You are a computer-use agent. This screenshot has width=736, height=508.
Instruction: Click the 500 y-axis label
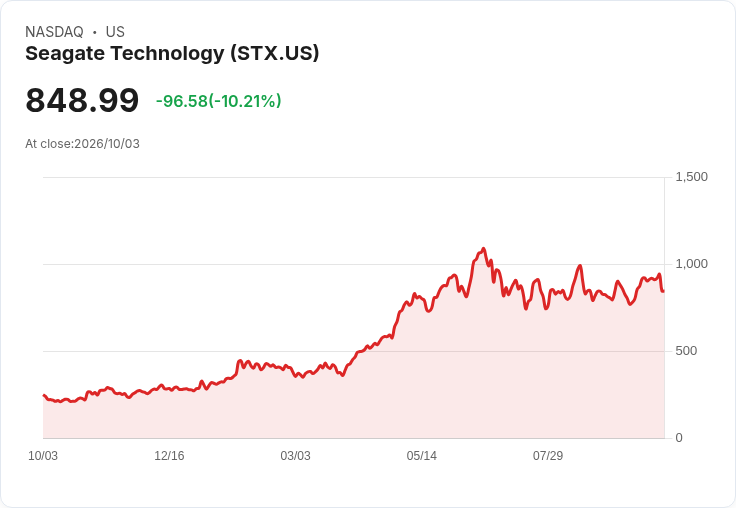coord(686,351)
